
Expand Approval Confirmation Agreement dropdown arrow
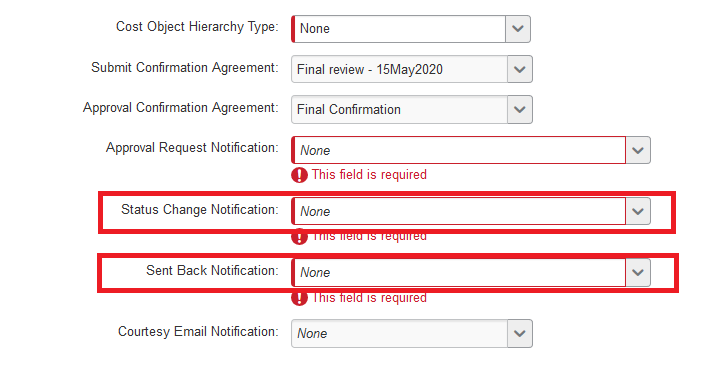tap(520, 109)
